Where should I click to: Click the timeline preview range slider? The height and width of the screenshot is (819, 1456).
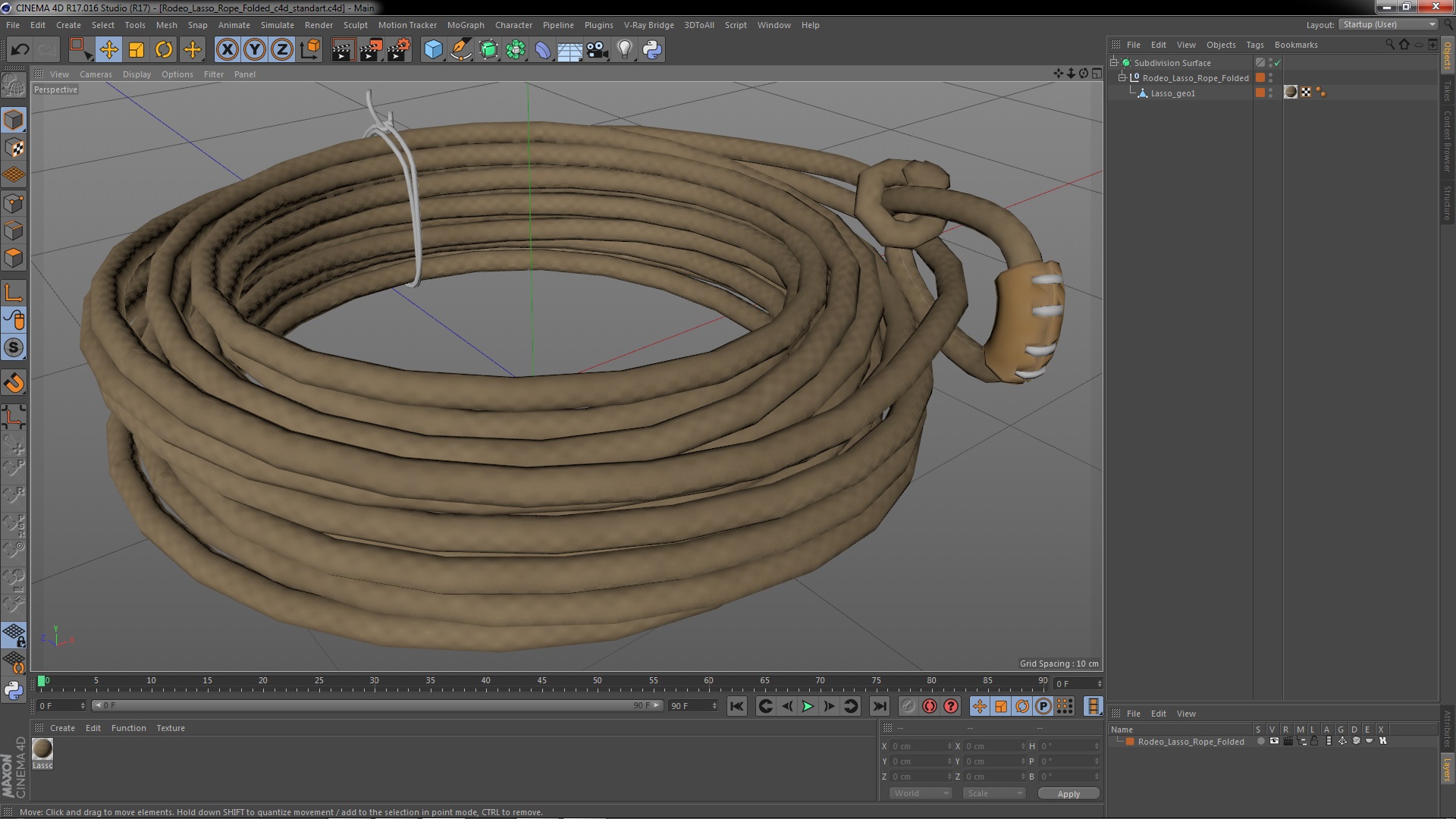tap(377, 706)
